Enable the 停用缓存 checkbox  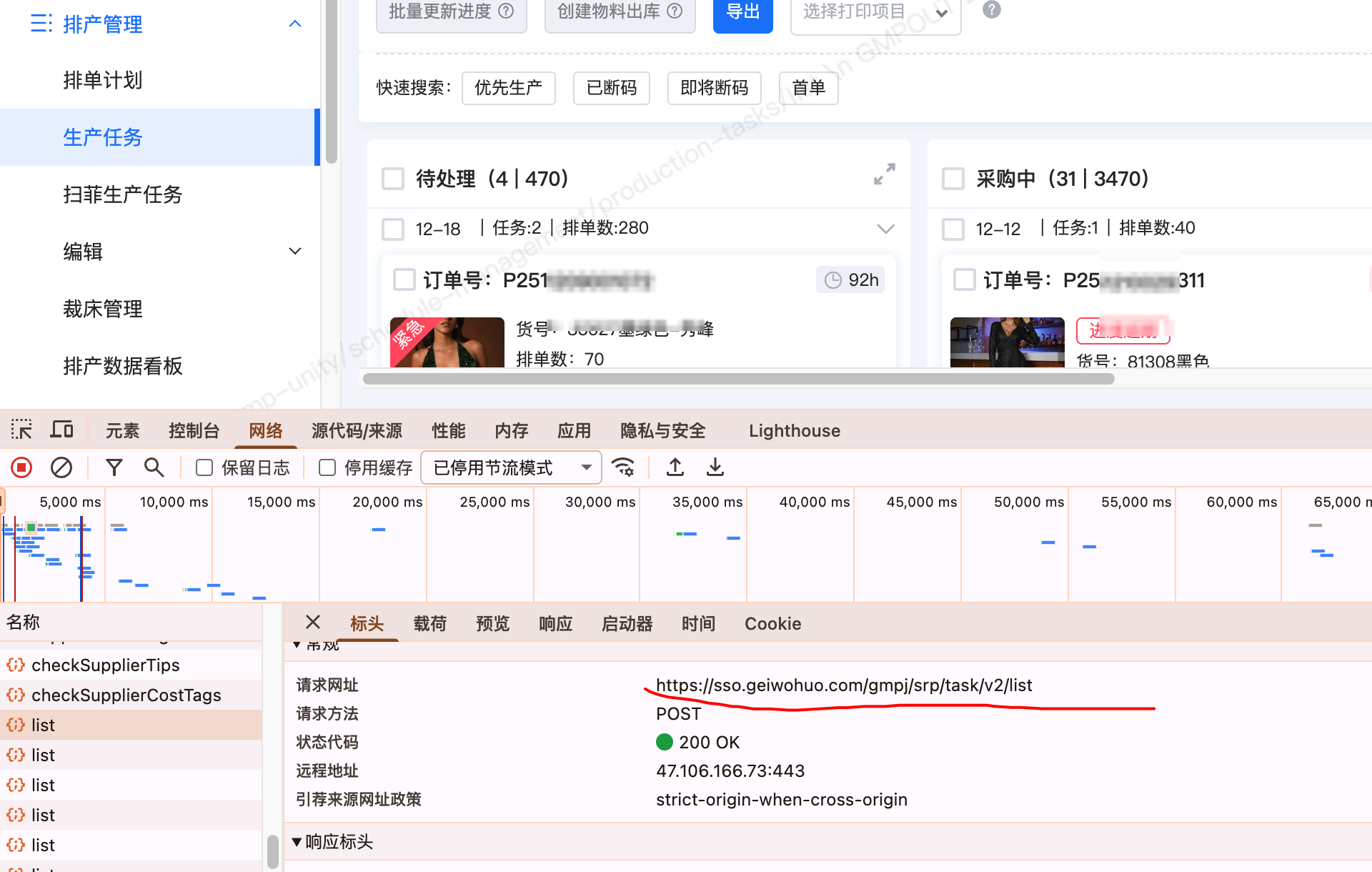coord(327,468)
